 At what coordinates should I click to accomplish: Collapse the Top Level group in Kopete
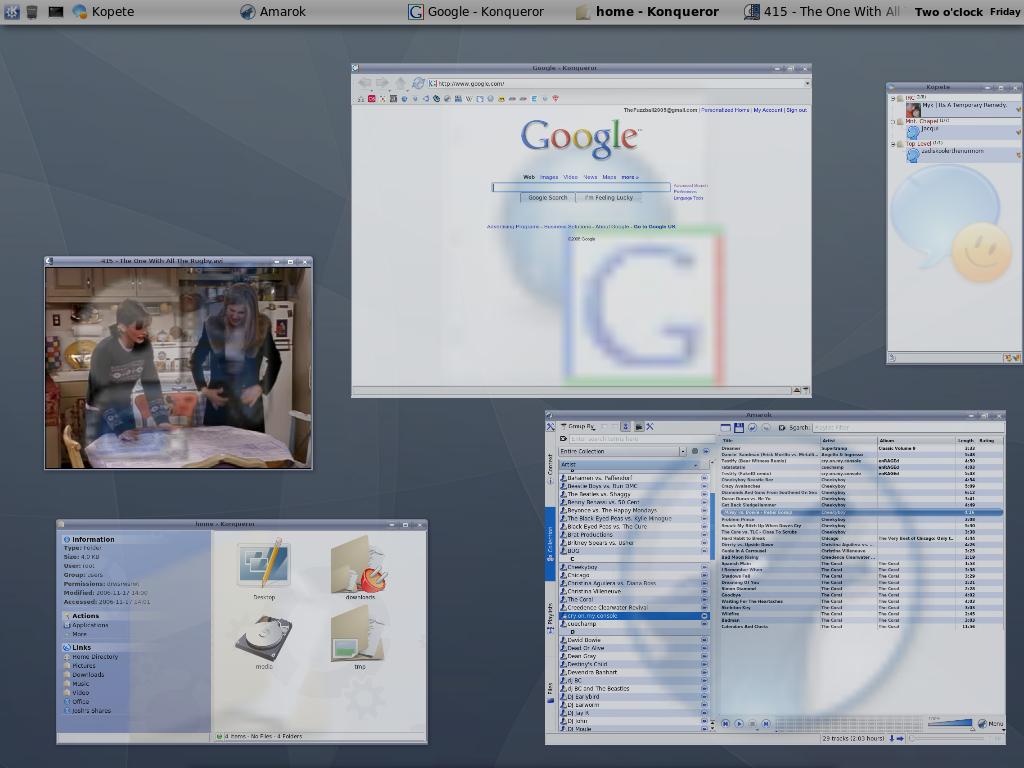pos(893,144)
